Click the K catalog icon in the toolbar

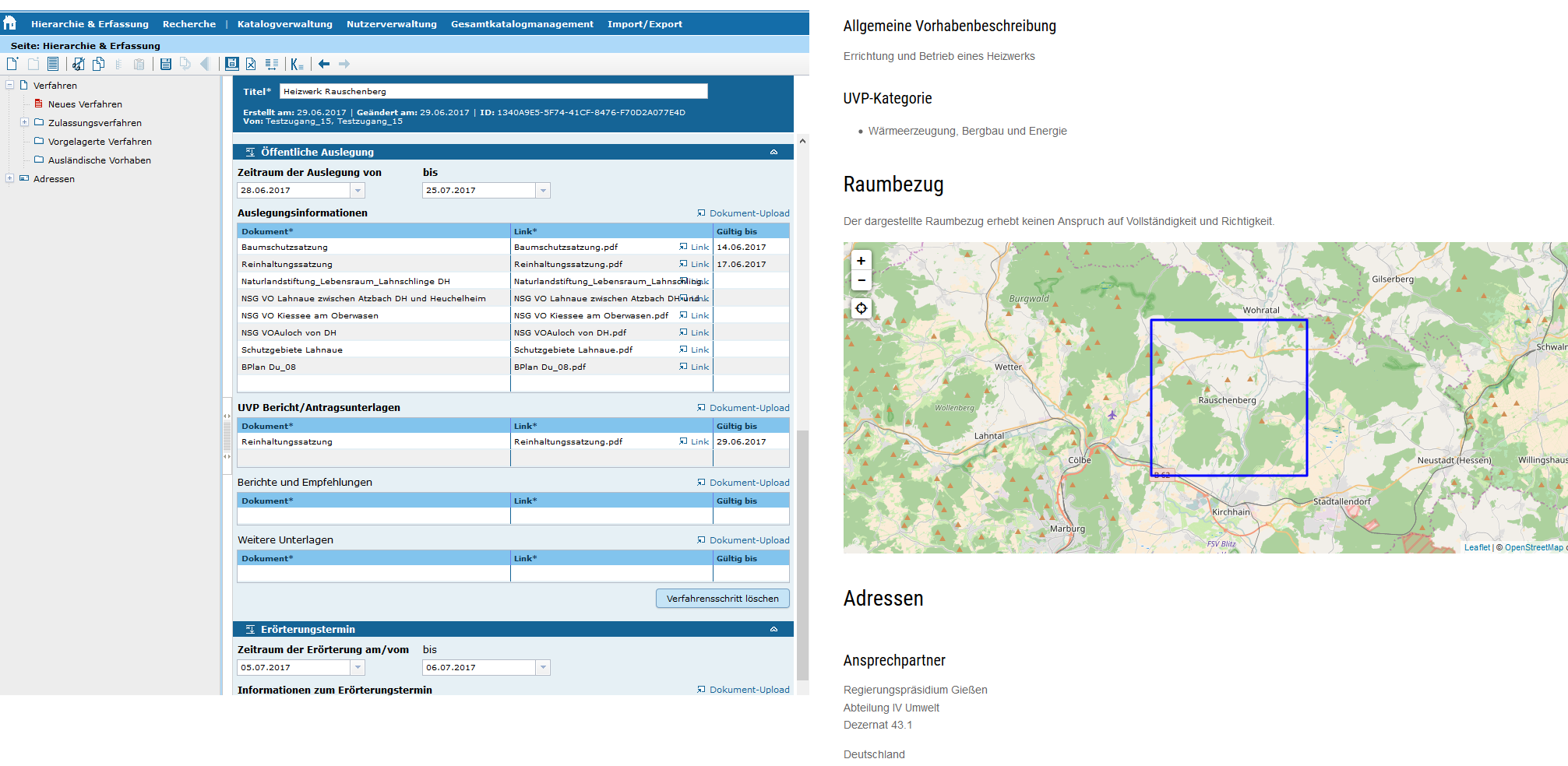coord(296,64)
